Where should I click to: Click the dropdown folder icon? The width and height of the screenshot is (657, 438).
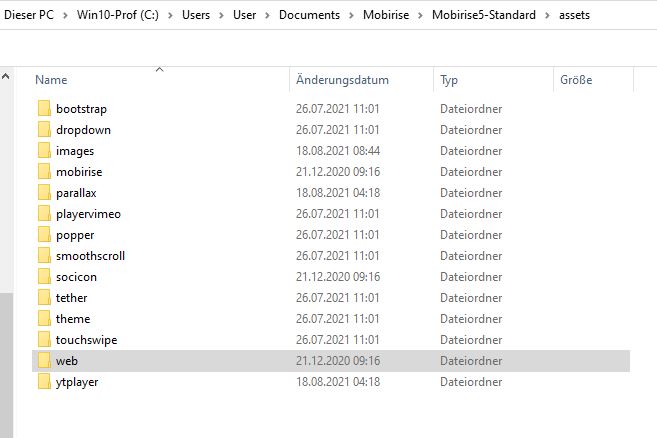tap(44, 129)
